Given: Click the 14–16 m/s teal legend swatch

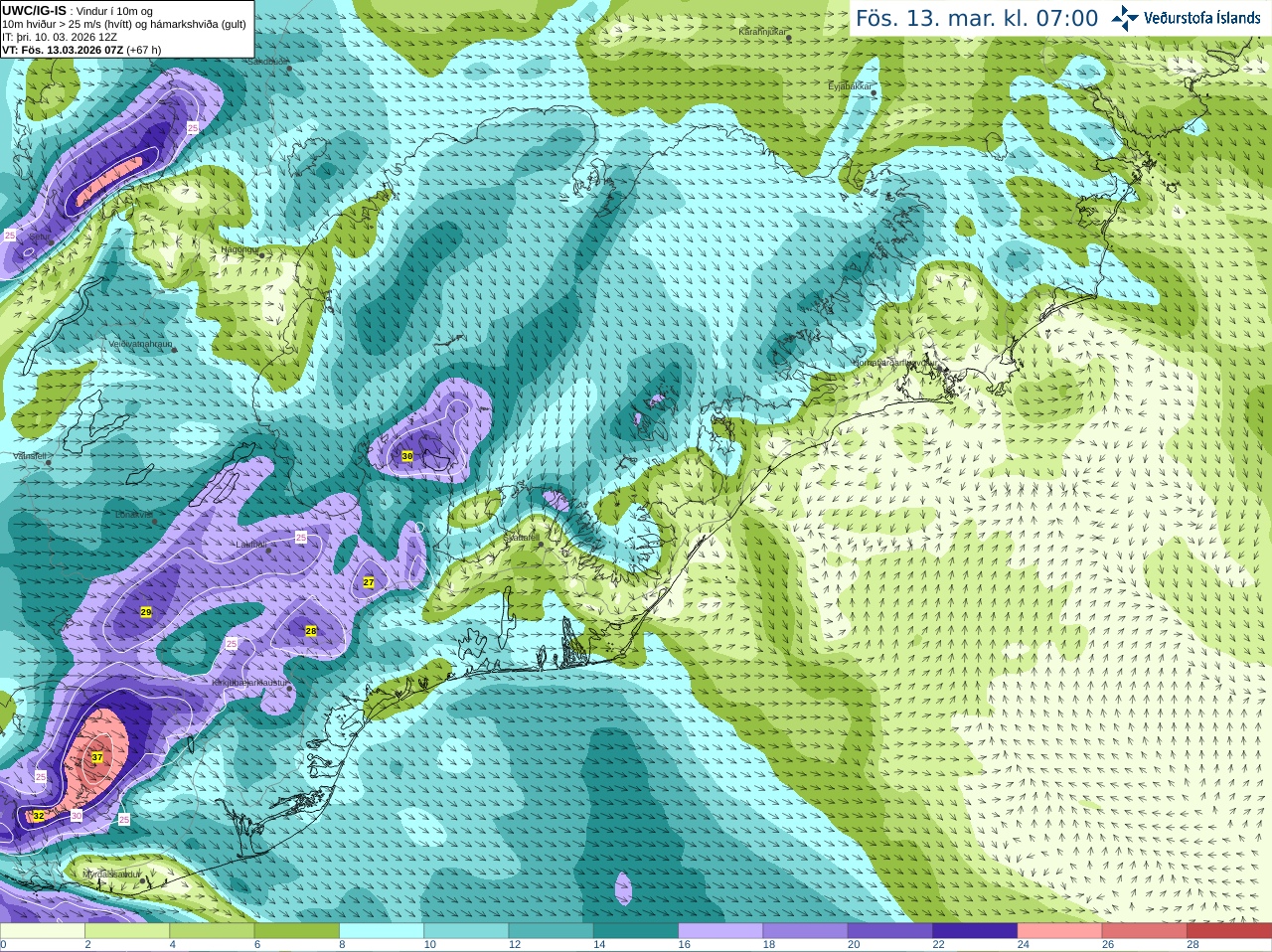Looking at the screenshot, I should click(636, 931).
